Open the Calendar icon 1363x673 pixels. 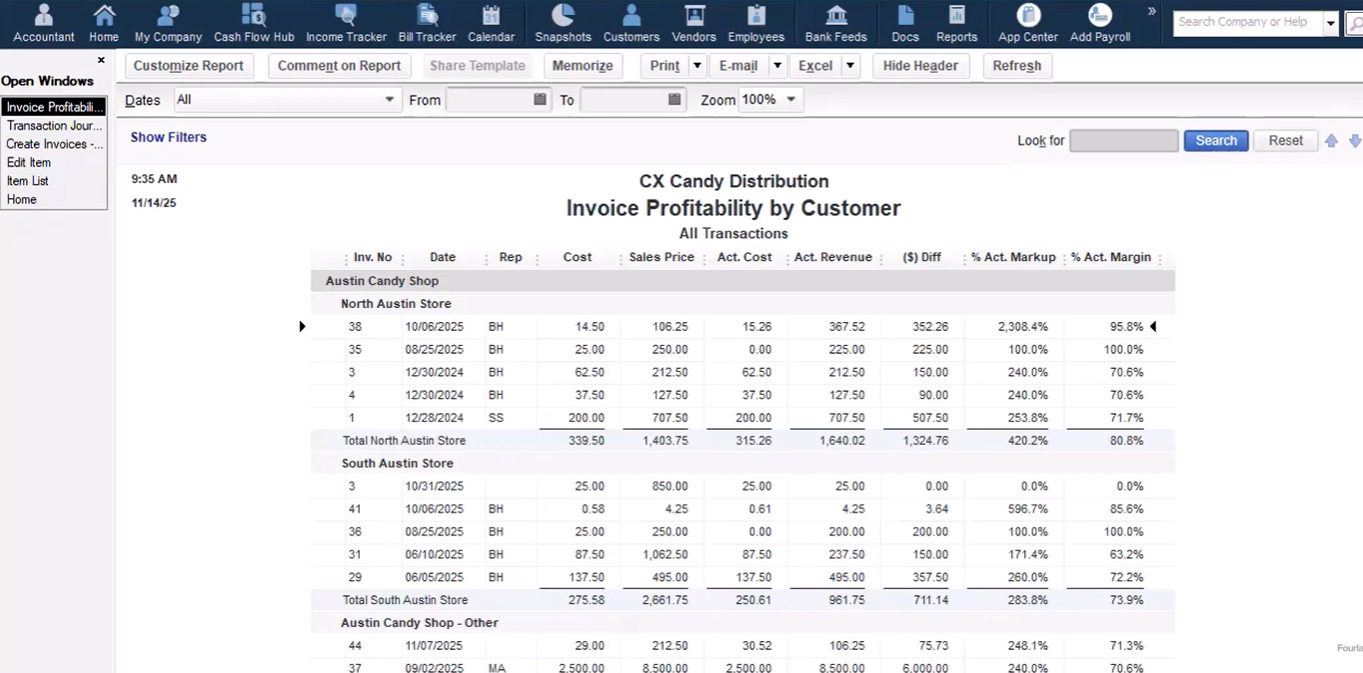point(491,23)
